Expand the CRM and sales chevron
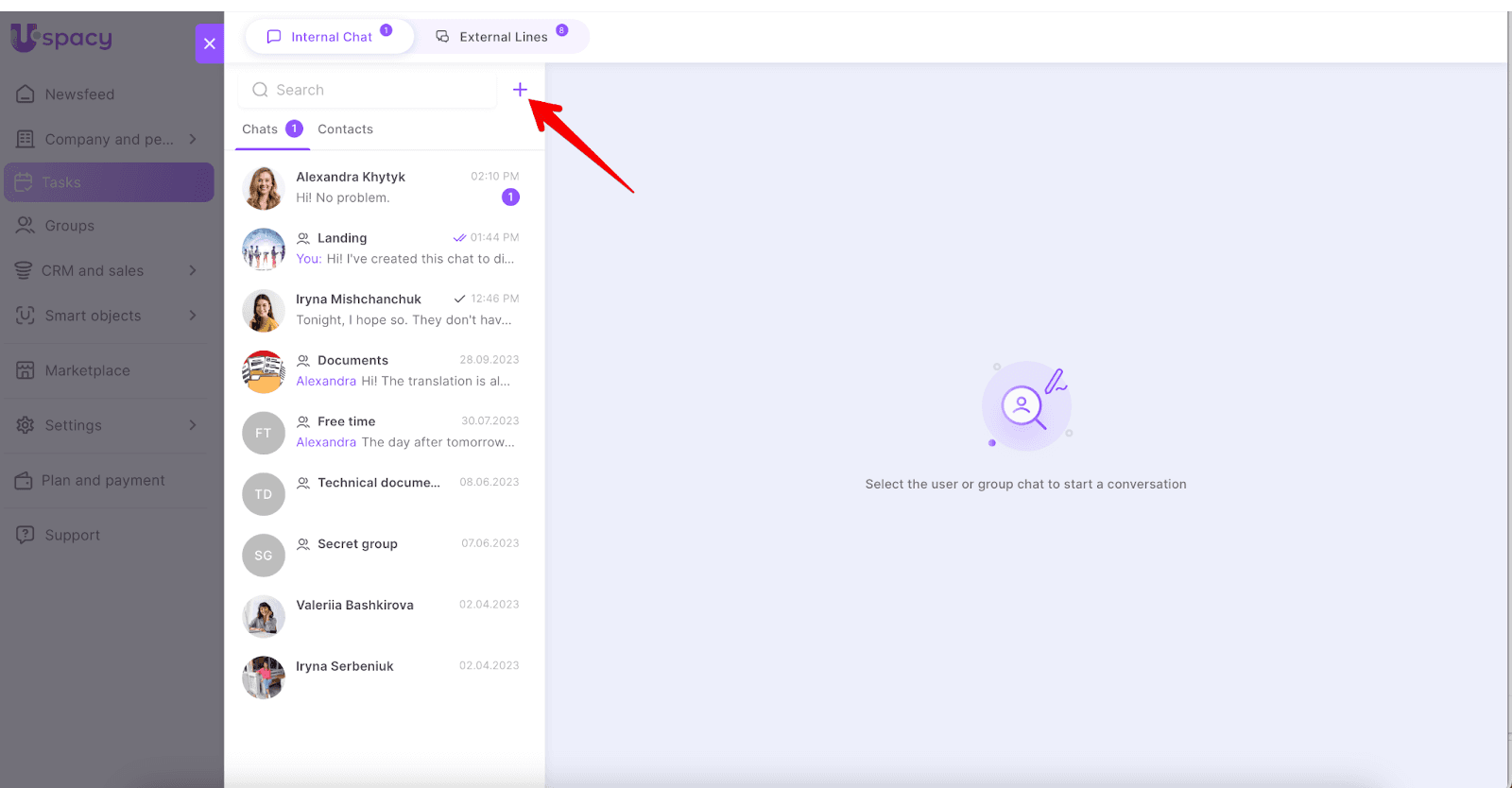Viewport: 1512px width, 788px height. [x=193, y=270]
